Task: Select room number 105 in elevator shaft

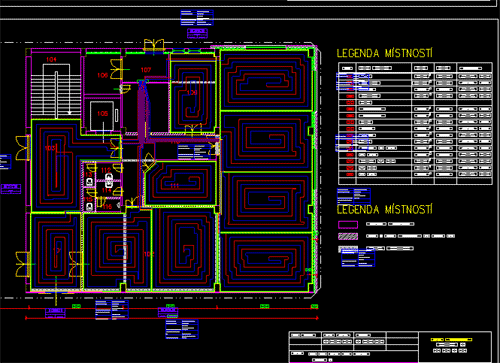Action: [x=102, y=114]
